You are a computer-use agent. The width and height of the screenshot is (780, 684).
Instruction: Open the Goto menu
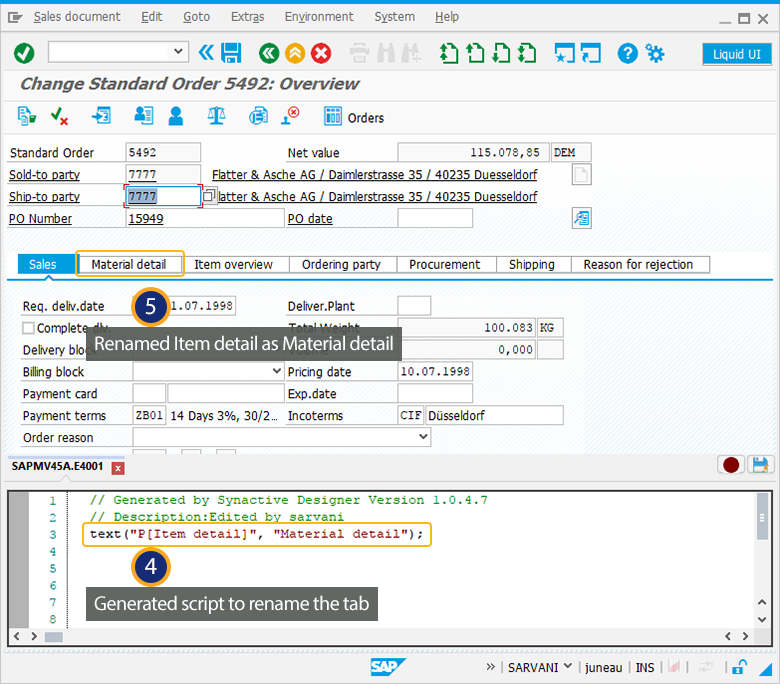tap(196, 17)
